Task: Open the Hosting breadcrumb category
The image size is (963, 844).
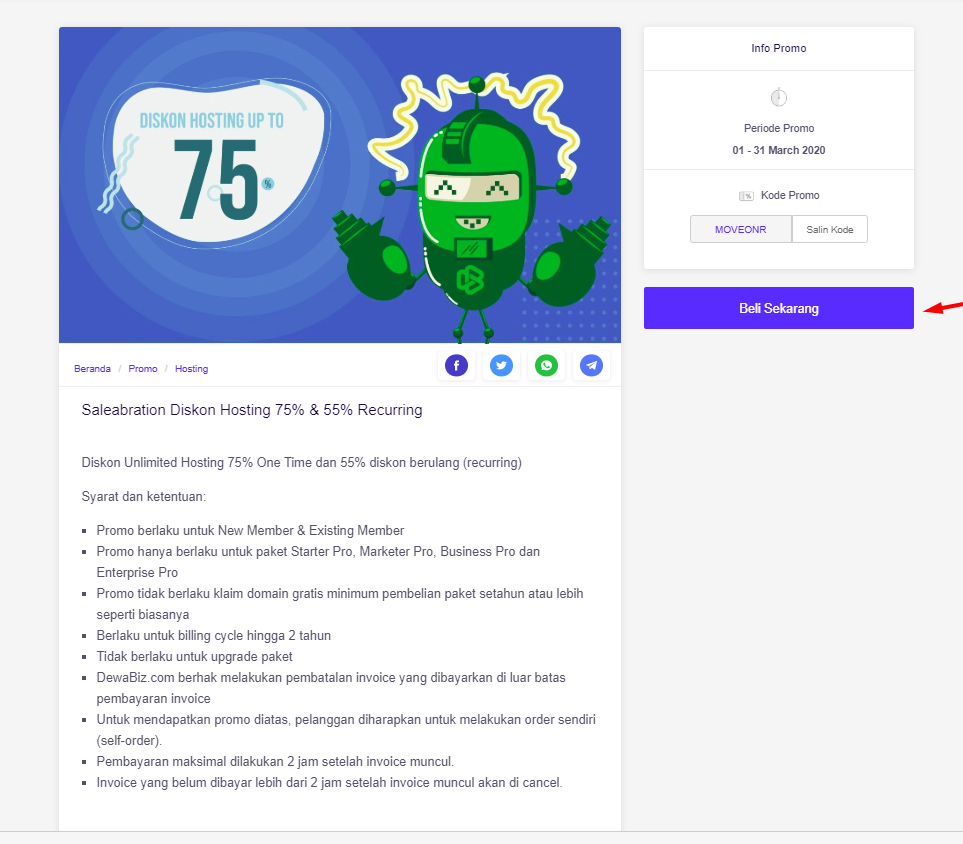Action: click(x=191, y=369)
